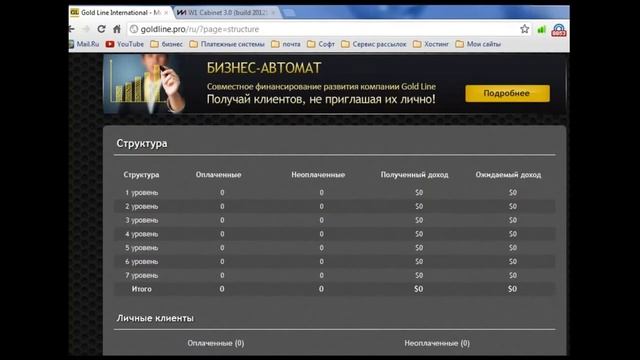Viewport: 640px width, 360px height.
Task: Click Итого row Полученный доход $0 value
Action: [x=419, y=289]
